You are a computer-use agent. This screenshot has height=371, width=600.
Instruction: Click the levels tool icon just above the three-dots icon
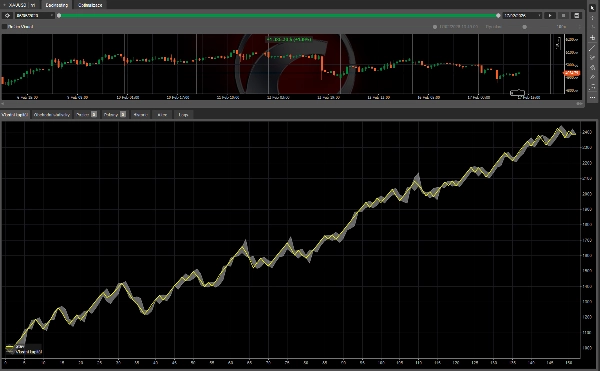pos(592,88)
